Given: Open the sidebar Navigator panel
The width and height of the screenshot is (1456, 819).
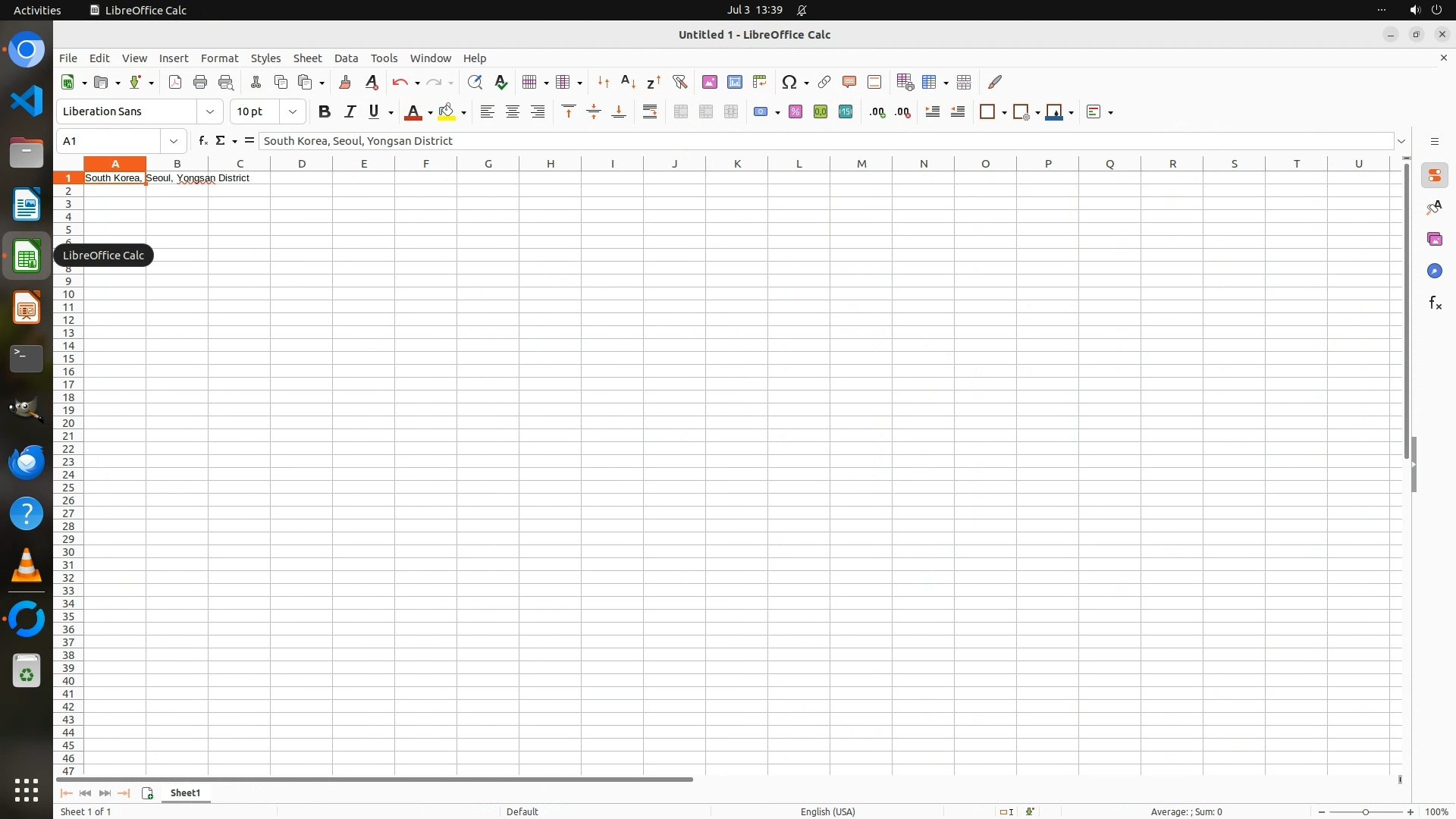Looking at the screenshot, I should point(1434,271).
